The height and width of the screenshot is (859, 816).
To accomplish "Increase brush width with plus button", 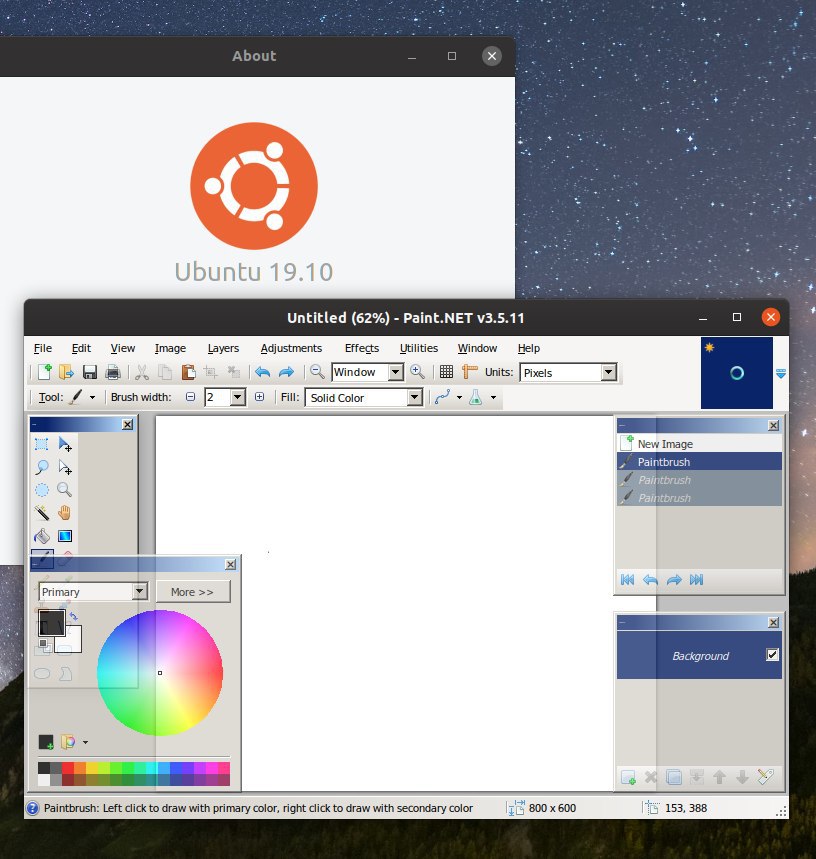I will coord(260,397).
